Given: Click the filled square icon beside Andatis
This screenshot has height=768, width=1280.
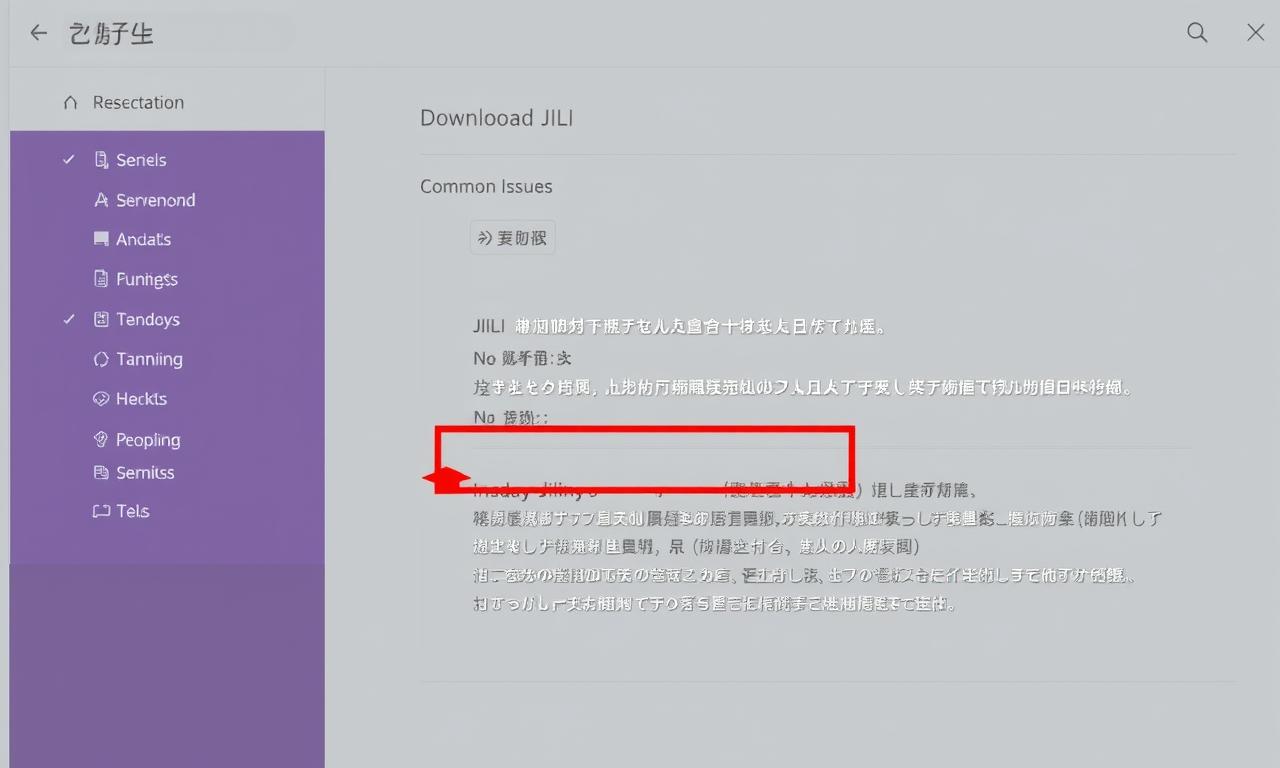Looking at the screenshot, I should (101, 239).
